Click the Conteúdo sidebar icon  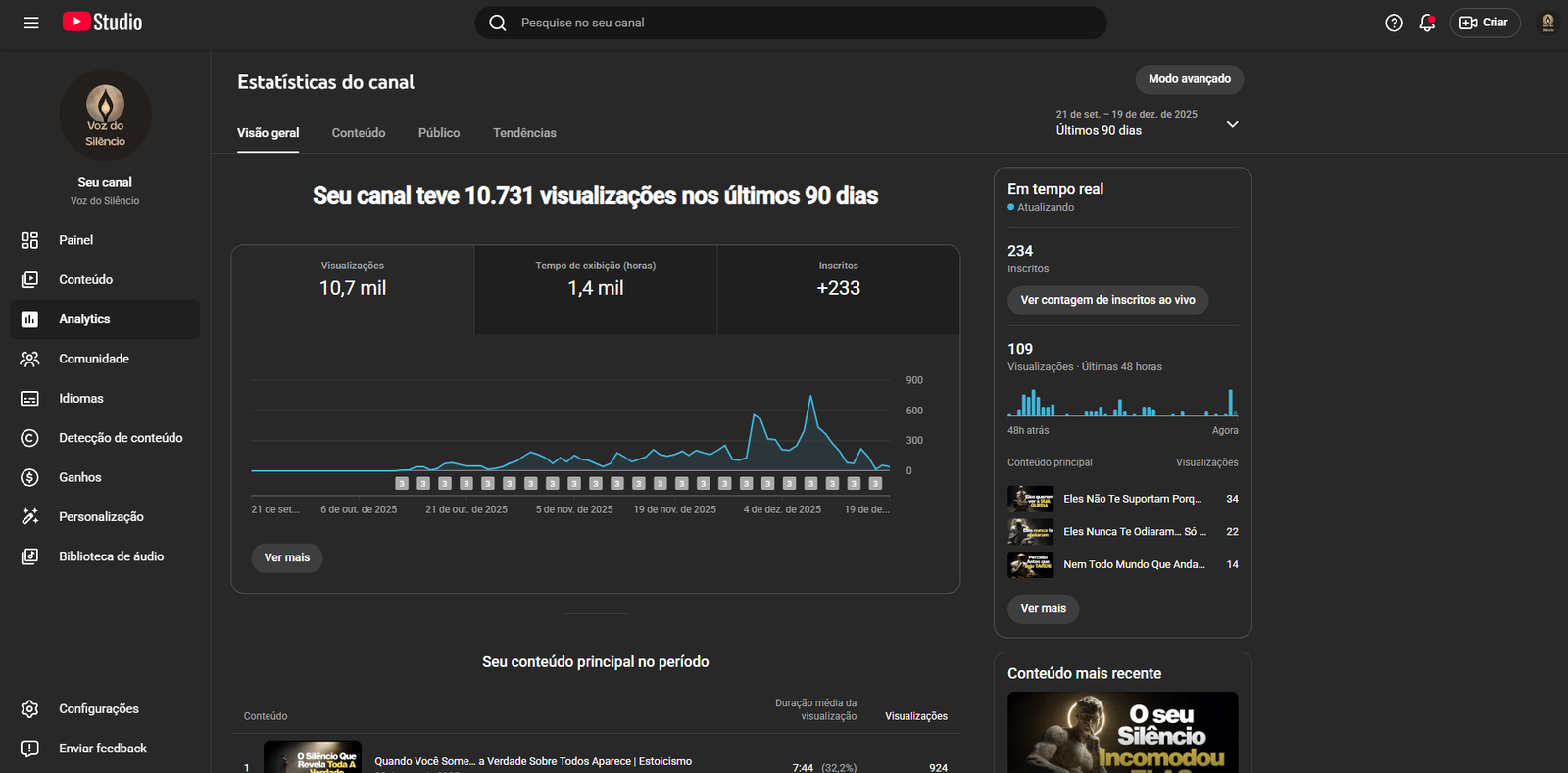coord(30,279)
